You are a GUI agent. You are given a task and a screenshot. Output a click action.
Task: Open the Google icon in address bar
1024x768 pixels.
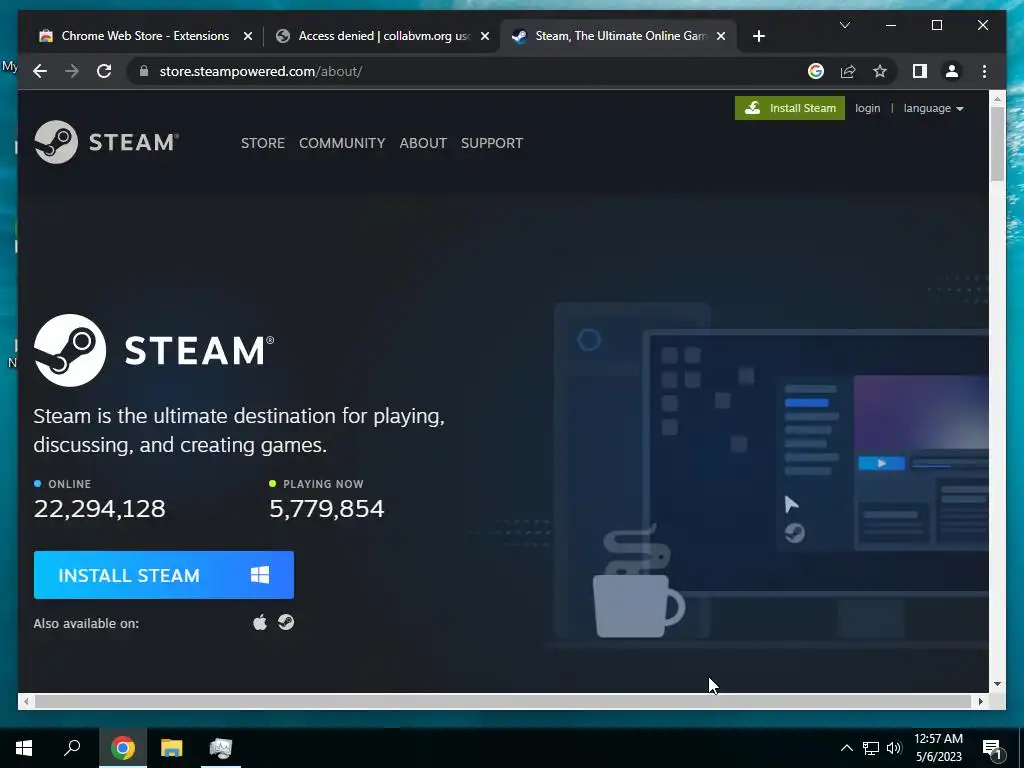816,71
